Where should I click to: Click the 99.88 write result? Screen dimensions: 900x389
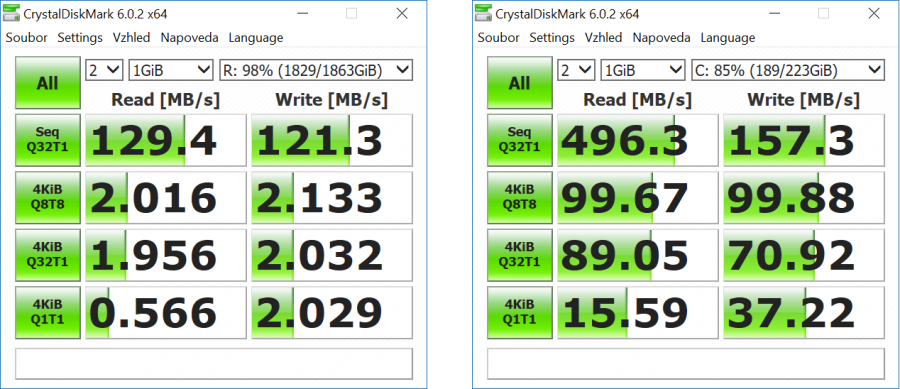pyautogui.click(x=804, y=198)
